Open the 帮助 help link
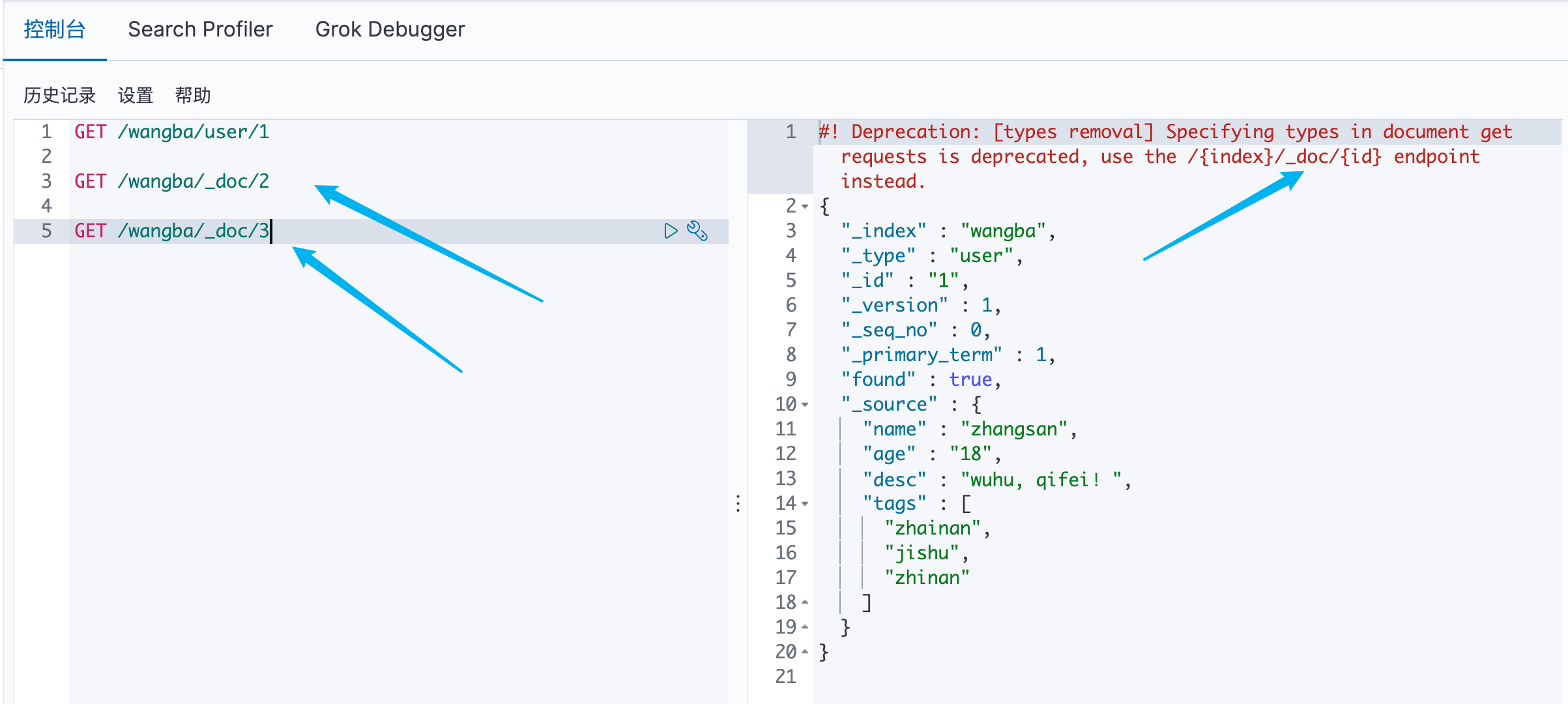Screen dimensions: 1568x704 coord(193,96)
